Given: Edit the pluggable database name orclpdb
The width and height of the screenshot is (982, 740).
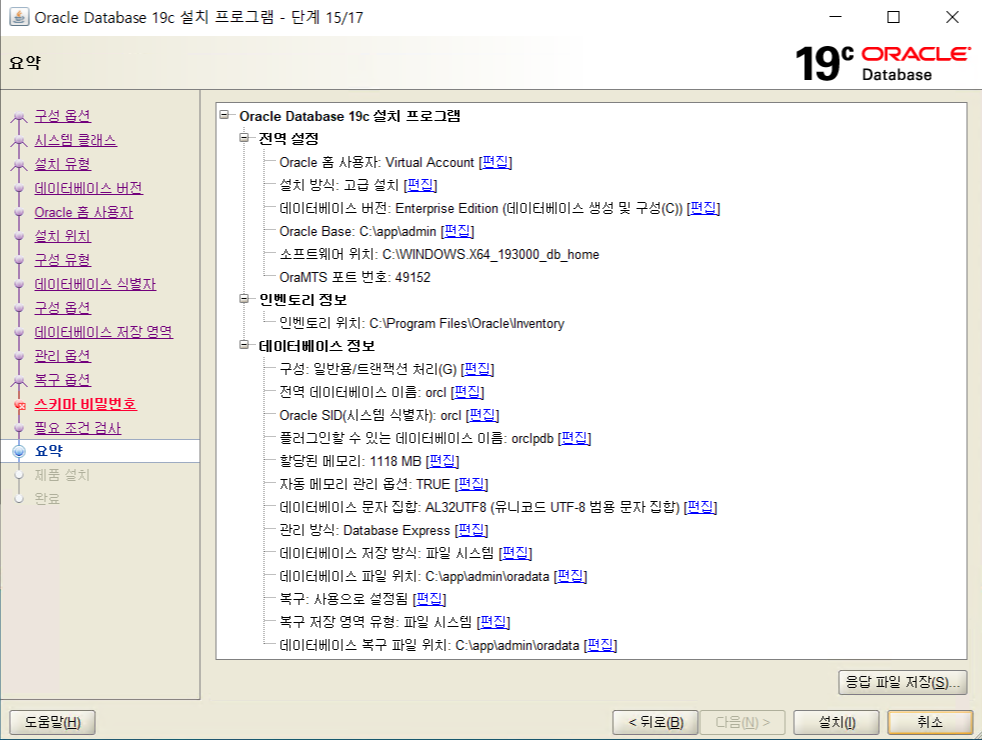Looking at the screenshot, I should coord(574,438).
